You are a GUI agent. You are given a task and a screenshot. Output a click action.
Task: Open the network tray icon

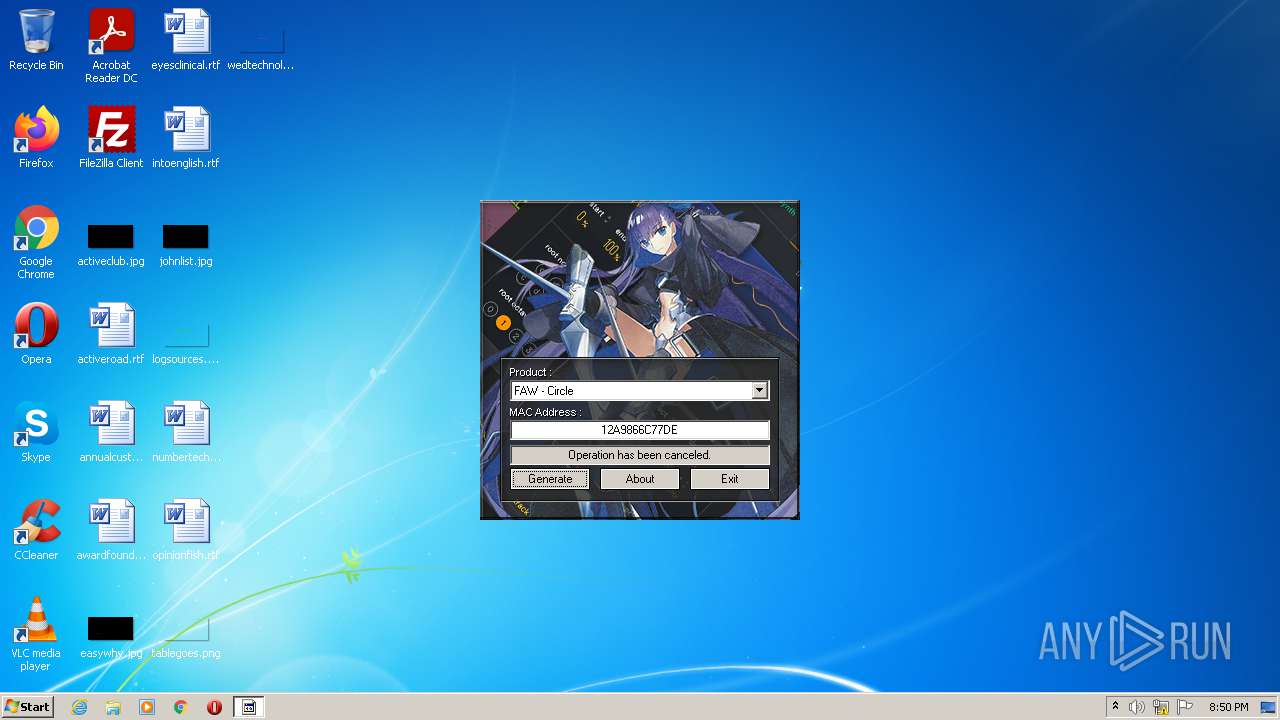point(1161,707)
